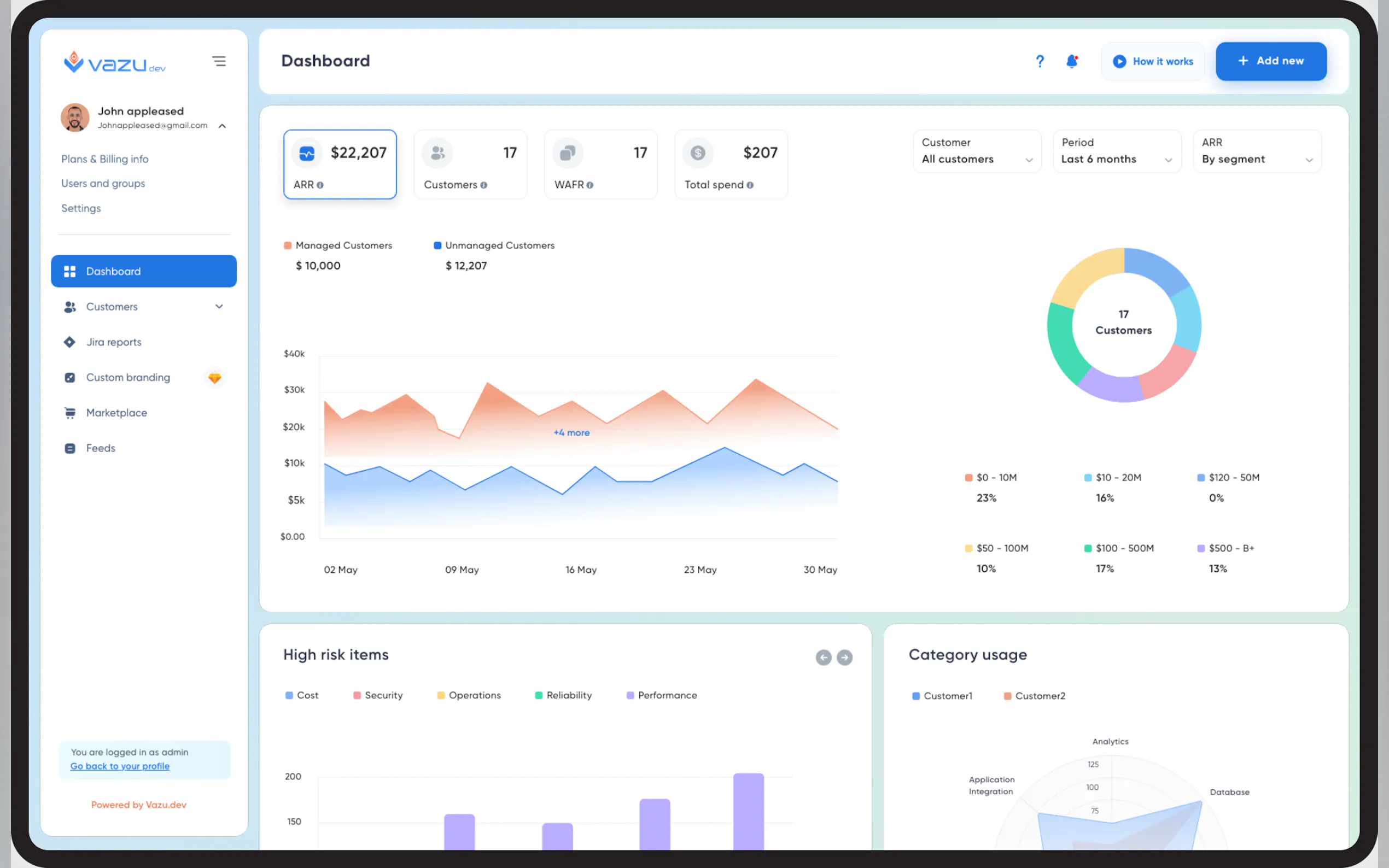Click the Dashboard page heading
1389x868 pixels.
pos(325,61)
